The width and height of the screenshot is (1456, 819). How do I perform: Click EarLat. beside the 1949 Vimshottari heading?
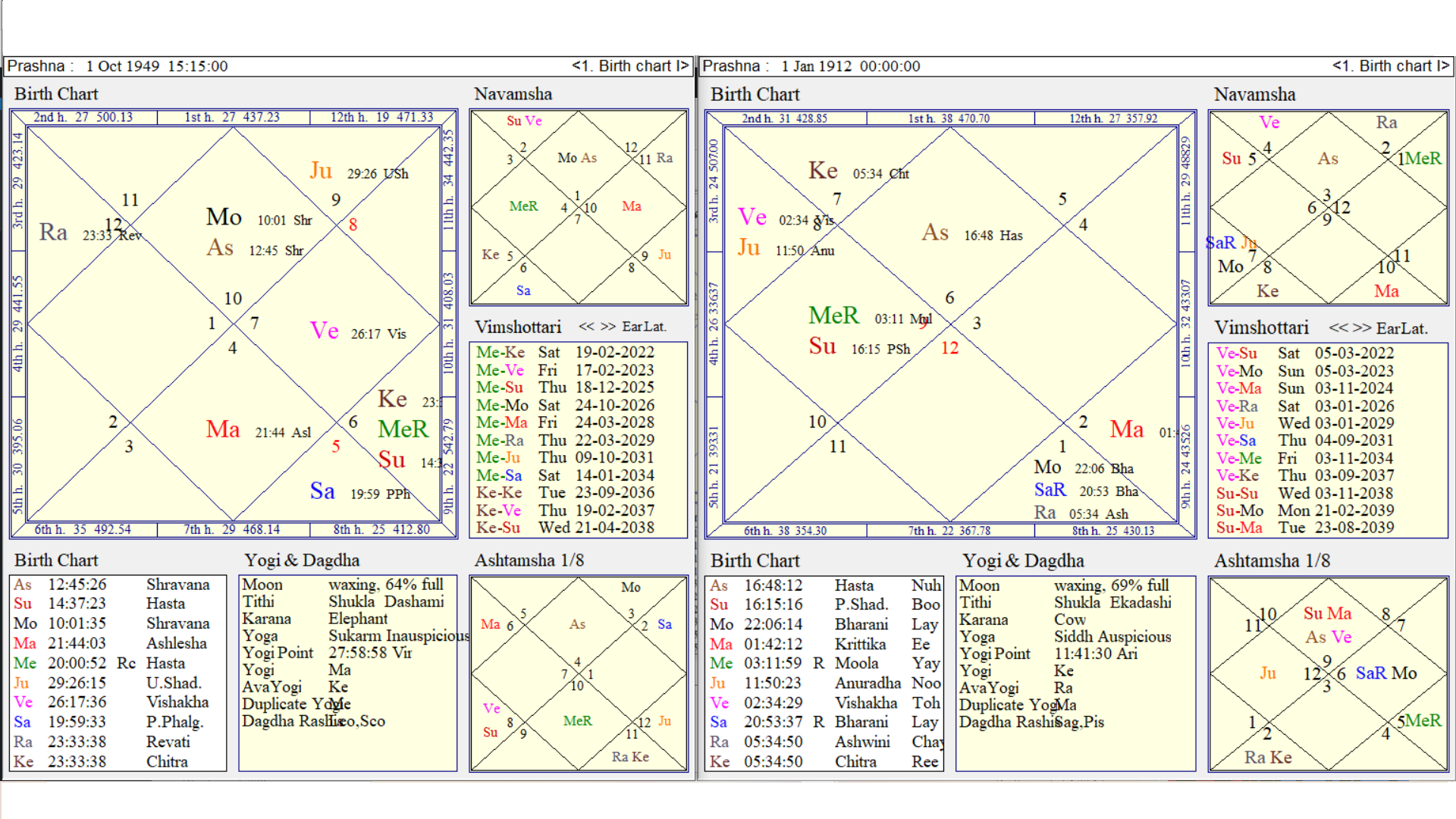tap(644, 327)
